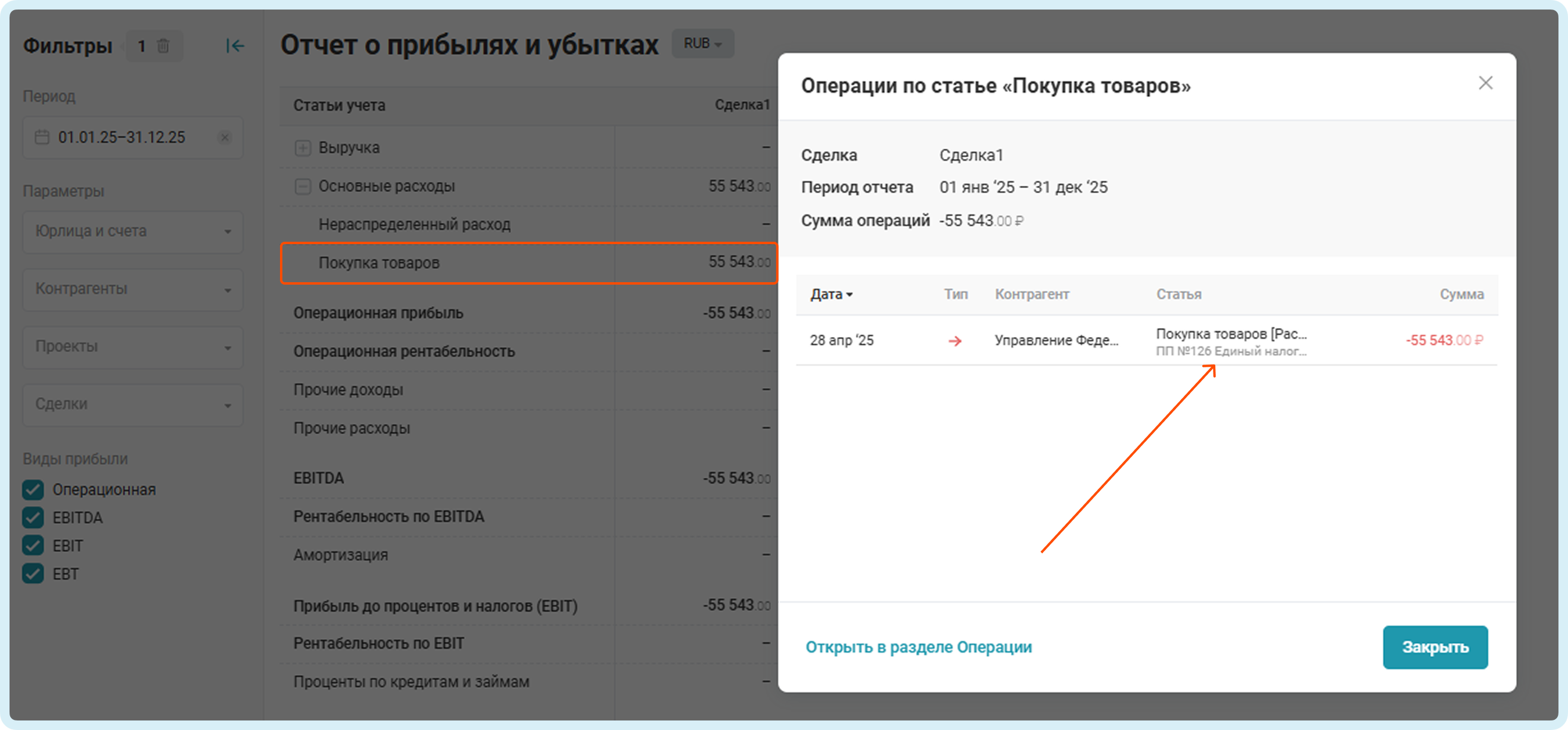Screen dimensions: 1568x730
Task: Collapse the Основные расходы row with the minus icon
Action: 303,186
